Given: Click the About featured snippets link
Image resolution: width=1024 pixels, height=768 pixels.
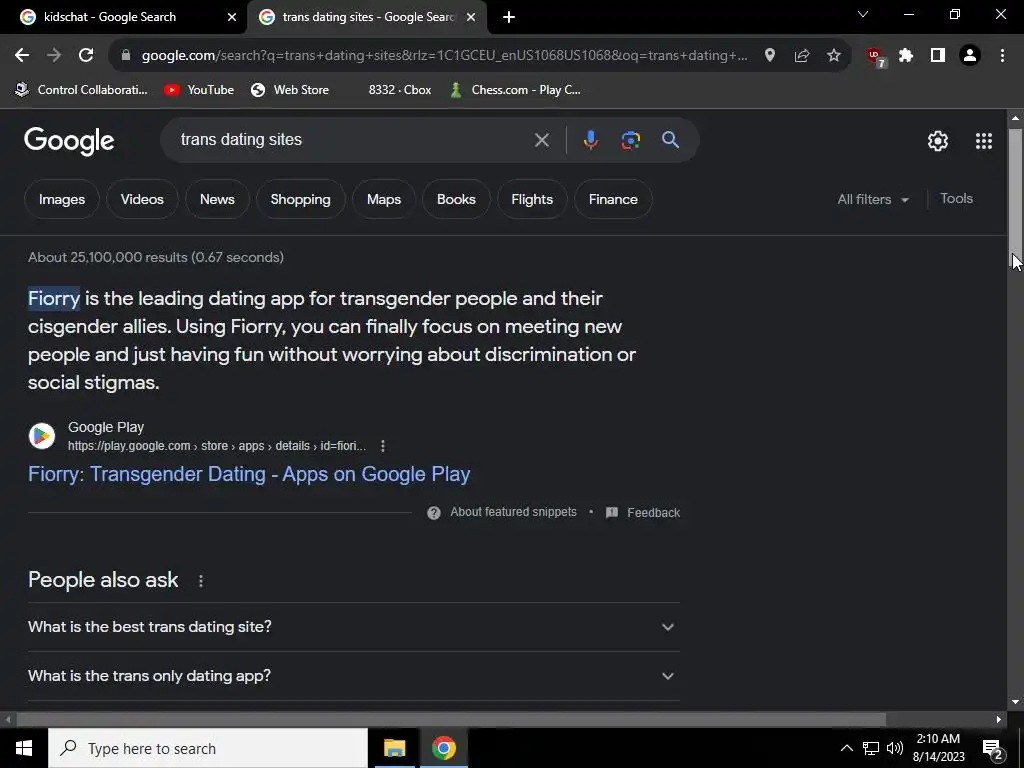Looking at the screenshot, I should point(513,512).
